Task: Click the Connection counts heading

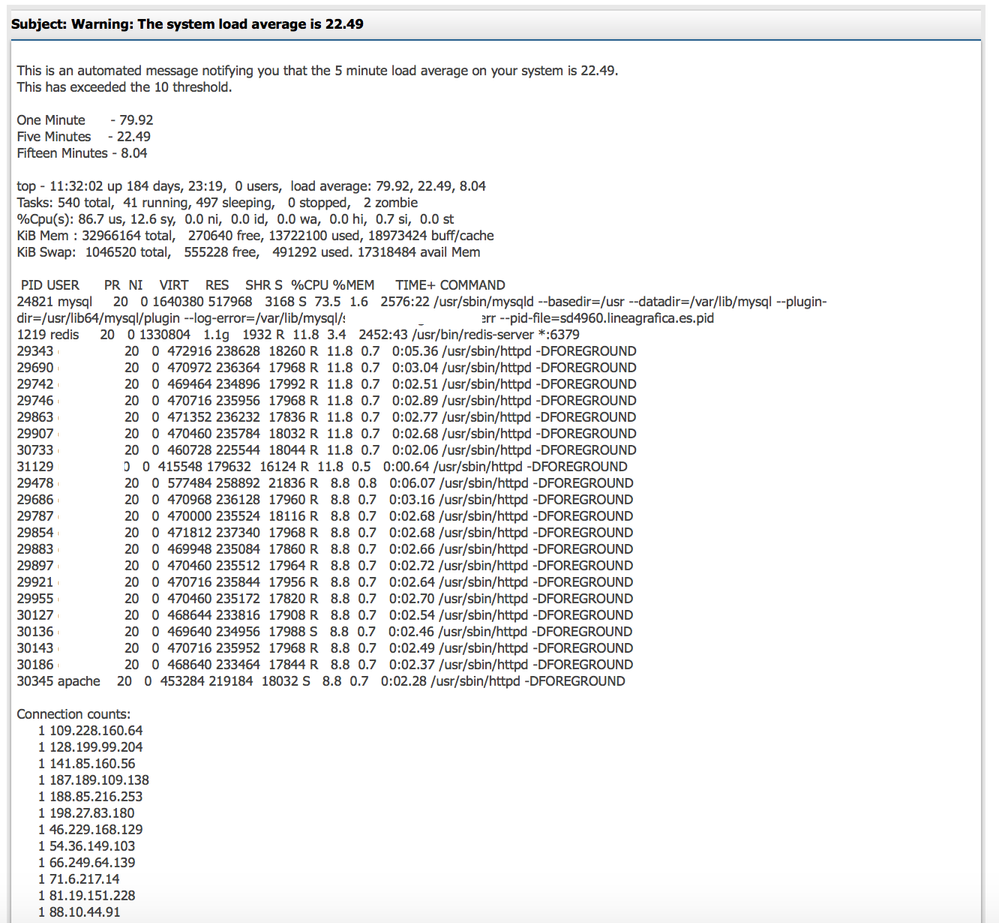Action: 74,714
